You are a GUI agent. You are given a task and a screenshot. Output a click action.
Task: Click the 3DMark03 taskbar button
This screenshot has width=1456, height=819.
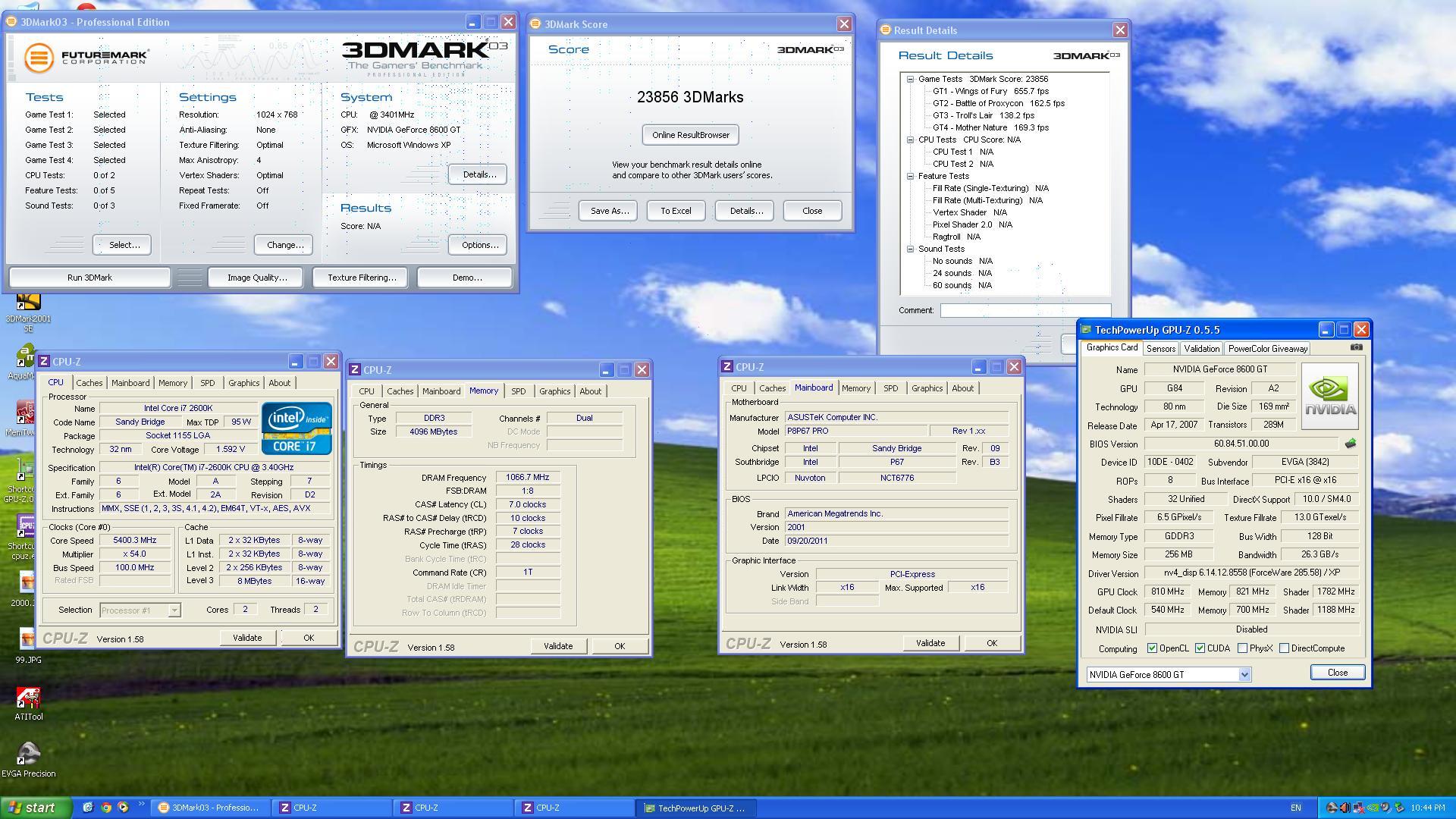209,808
